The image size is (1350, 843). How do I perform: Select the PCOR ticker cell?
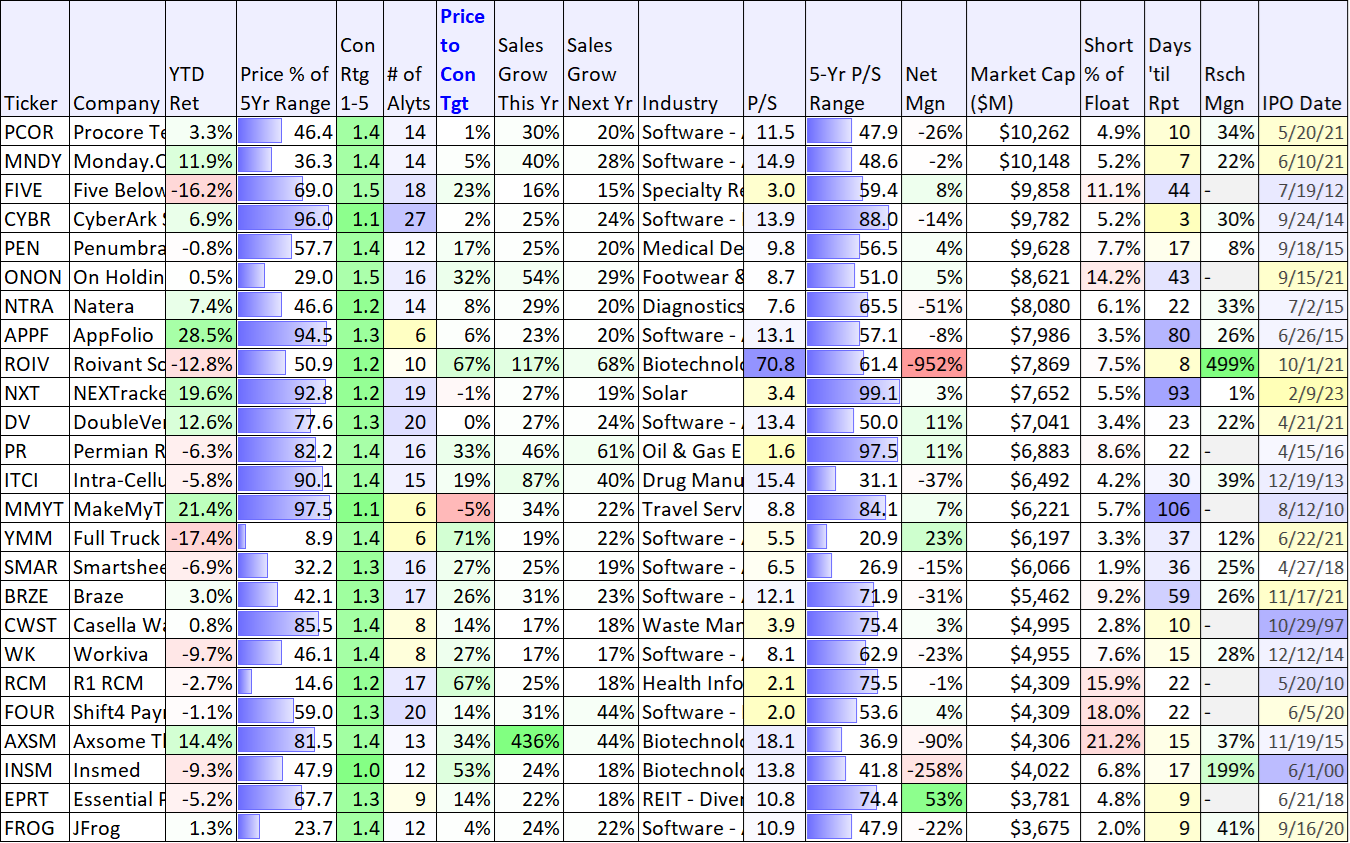[x=35, y=132]
